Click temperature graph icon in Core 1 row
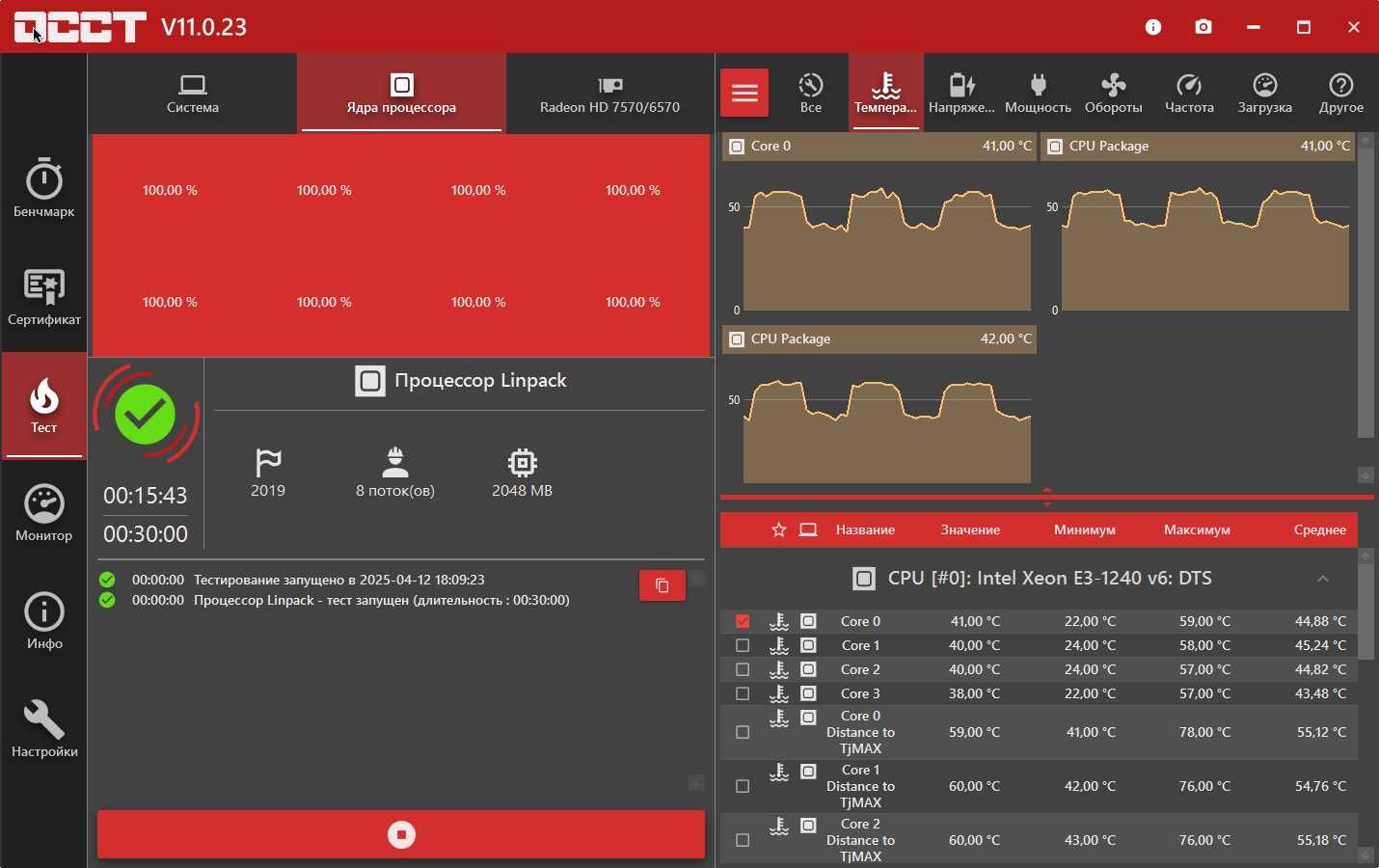Viewport: 1379px width, 868px height. click(x=779, y=645)
